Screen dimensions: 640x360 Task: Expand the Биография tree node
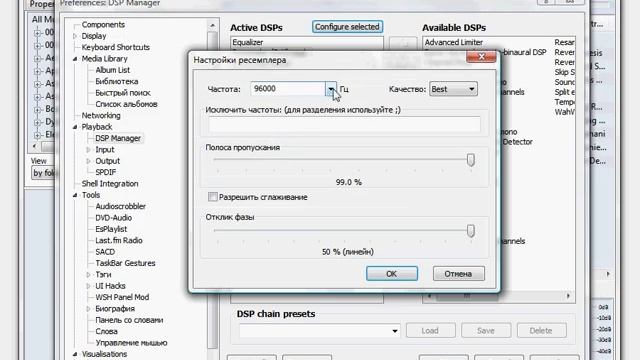click(x=89, y=309)
